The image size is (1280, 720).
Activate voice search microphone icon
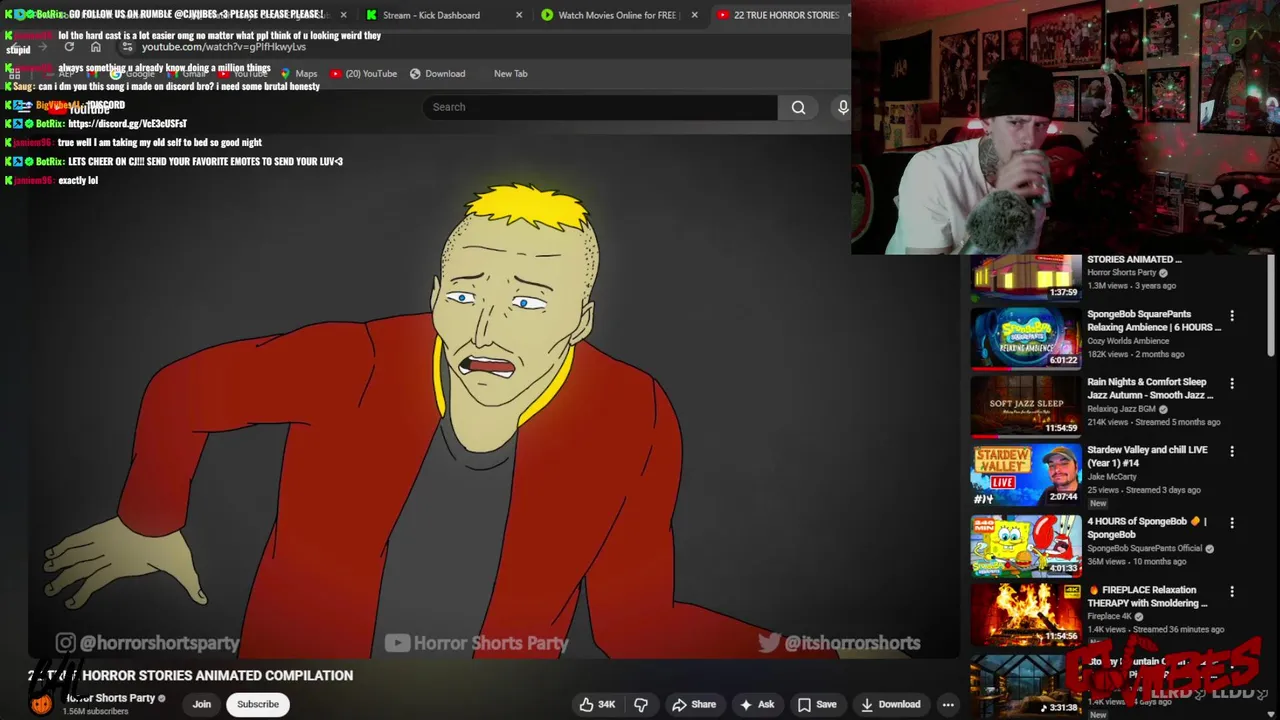pyautogui.click(x=843, y=107)
